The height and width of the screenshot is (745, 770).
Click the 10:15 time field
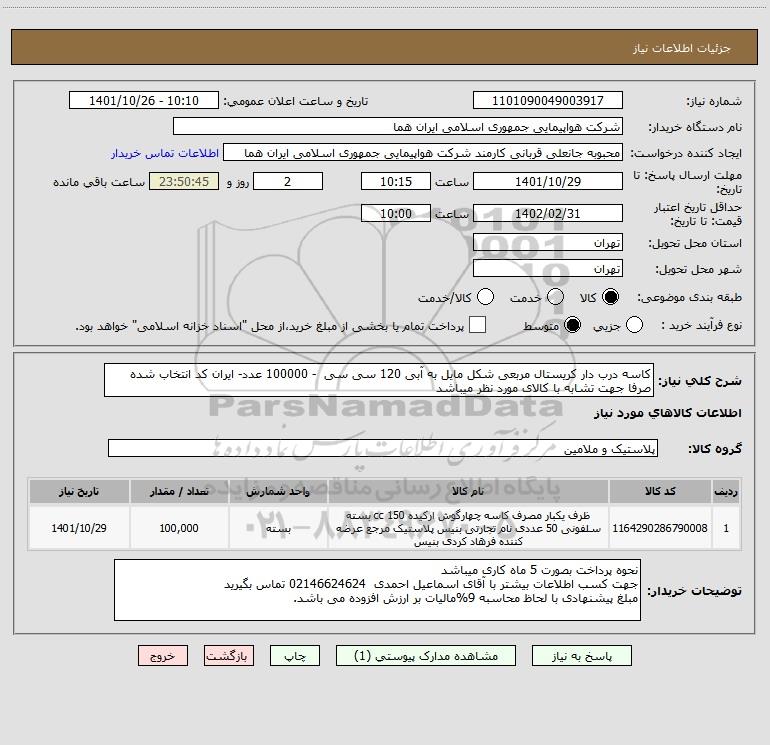pyautogui.click(x=396, y=181)
